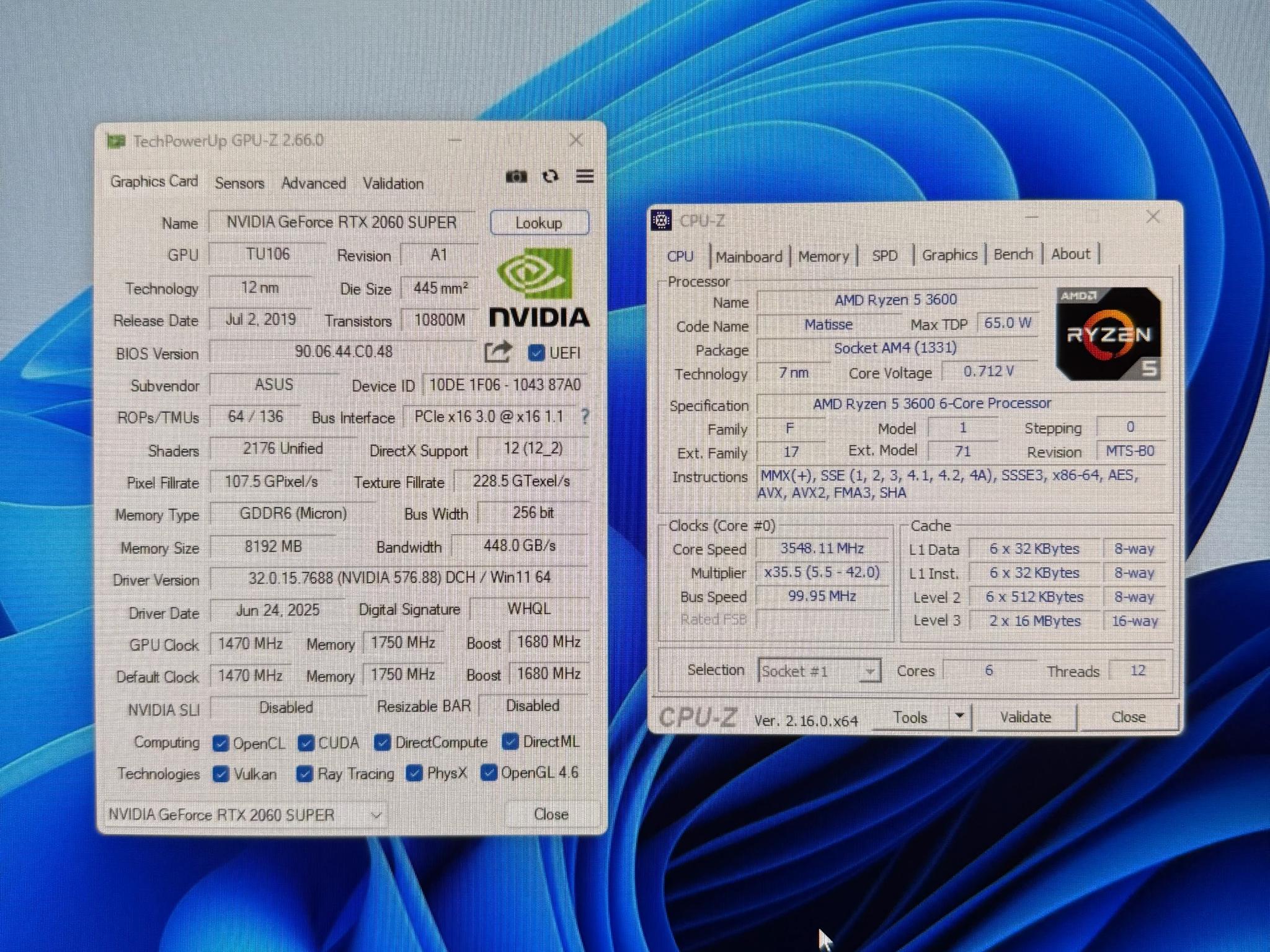Click the GPU name field NVIDIA GeForce RTX 2060 SUPER
Image resolution: width=1270 pixels, height=952 pixels.
(x=342, y=222)
